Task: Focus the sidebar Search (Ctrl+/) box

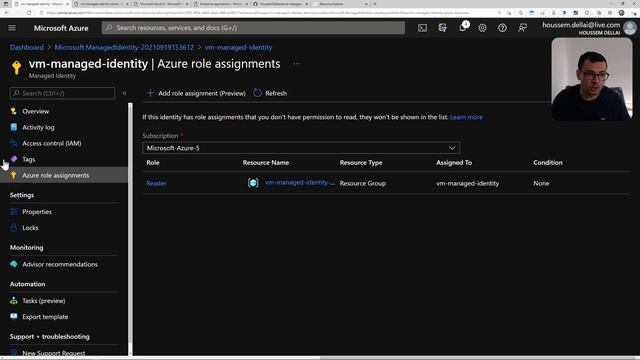Action: coord(62,93)
